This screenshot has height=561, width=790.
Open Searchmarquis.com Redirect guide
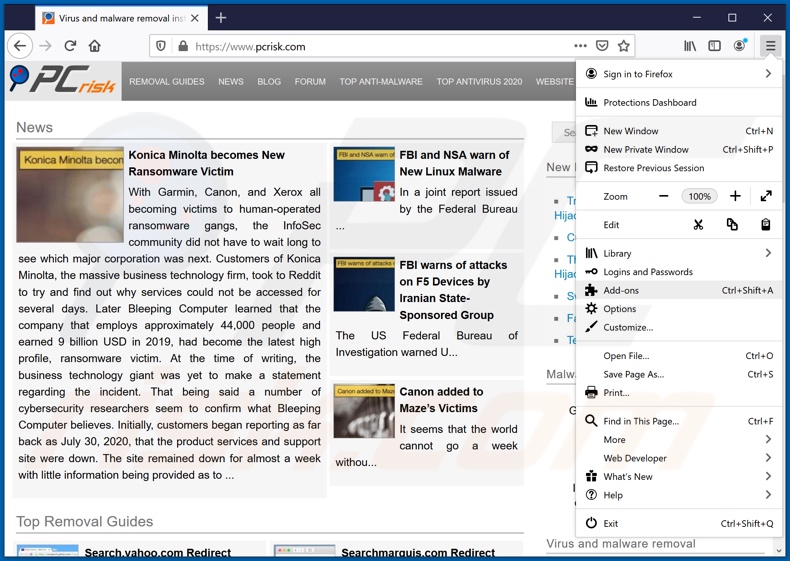pos(418,553)
